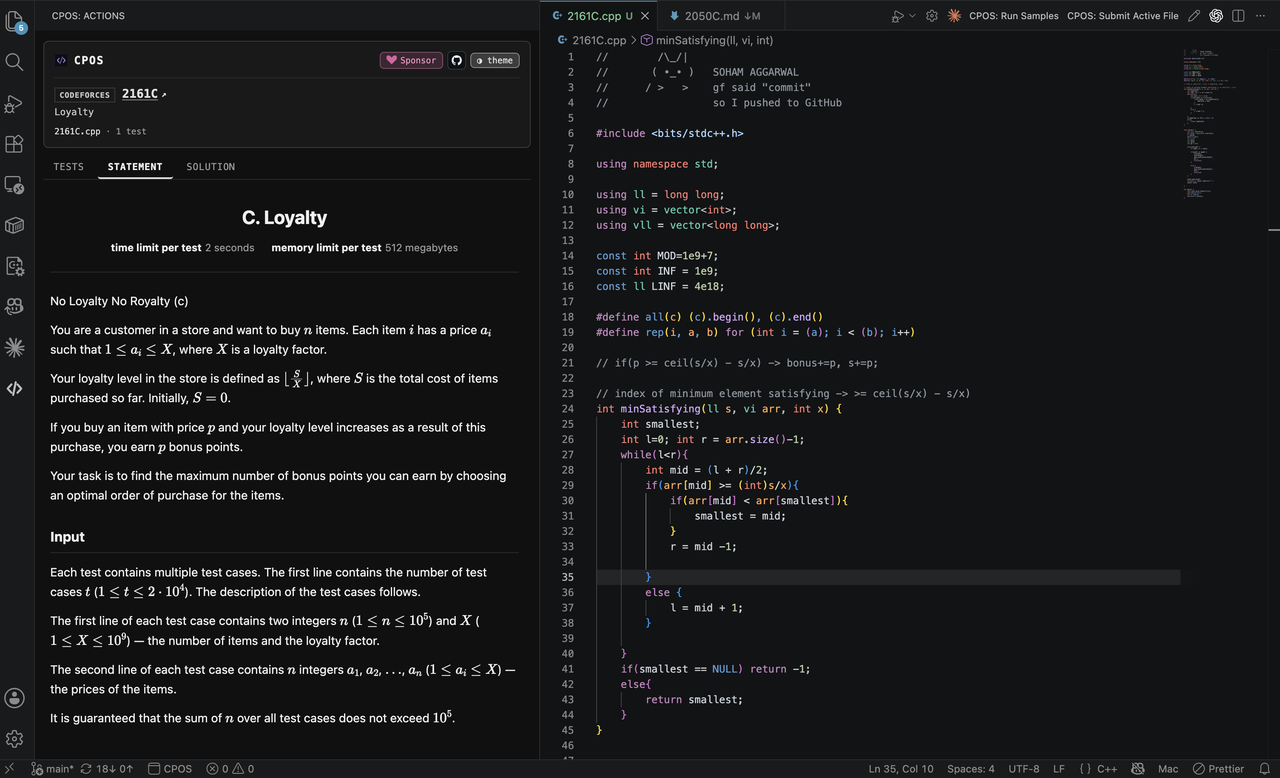This screenshot has height=778, width=1280.
Task: Close the 2161C.cpp editor tab
Action: [x=645, y=16]
